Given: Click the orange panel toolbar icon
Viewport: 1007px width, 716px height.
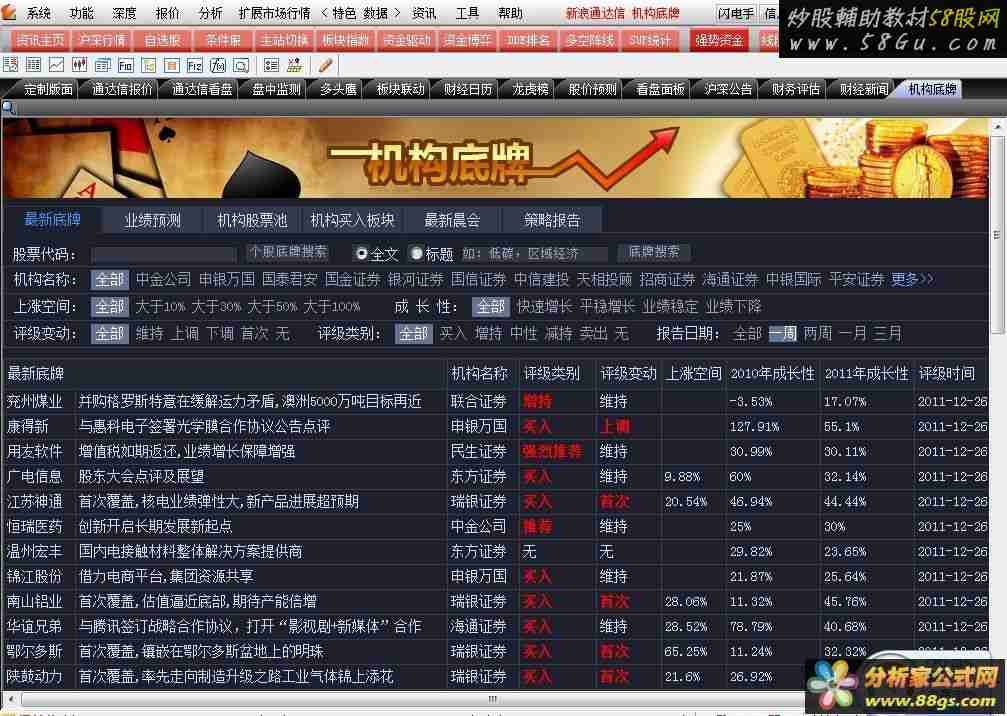Looking at the screenshot, I should pyautogui.click(x=172, y=65).
